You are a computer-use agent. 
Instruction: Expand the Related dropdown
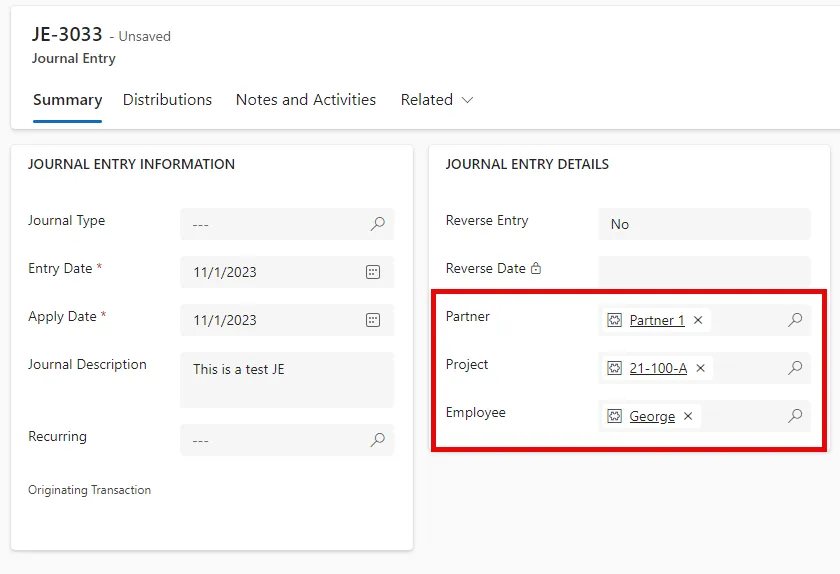pos(437,100)
